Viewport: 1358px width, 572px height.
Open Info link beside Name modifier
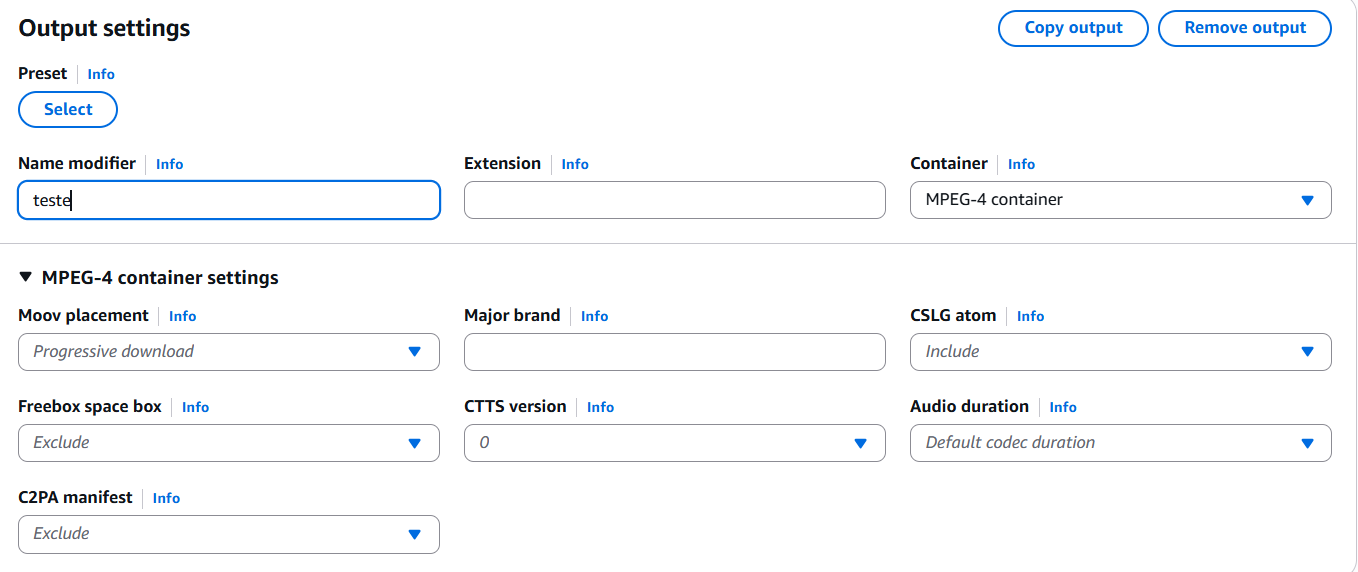[169, 164]
